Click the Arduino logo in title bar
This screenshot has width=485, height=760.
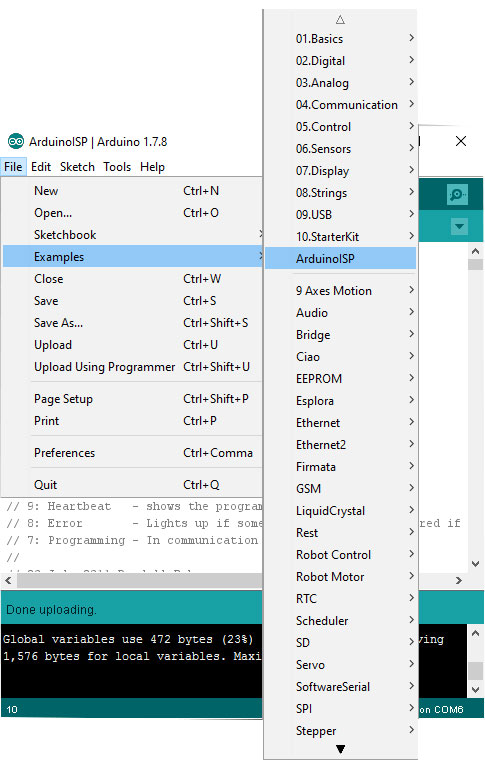pos(16,142)
